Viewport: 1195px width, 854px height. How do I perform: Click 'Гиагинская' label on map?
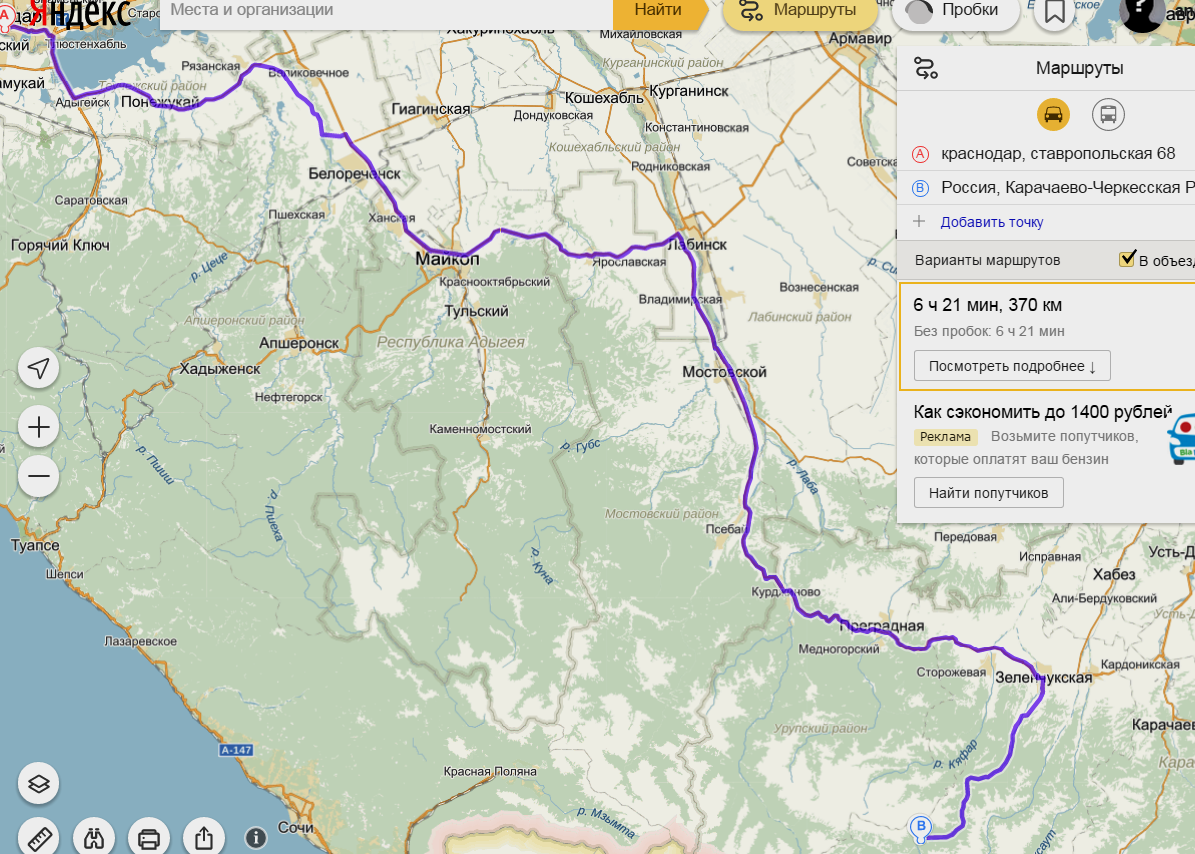[431, 109]
